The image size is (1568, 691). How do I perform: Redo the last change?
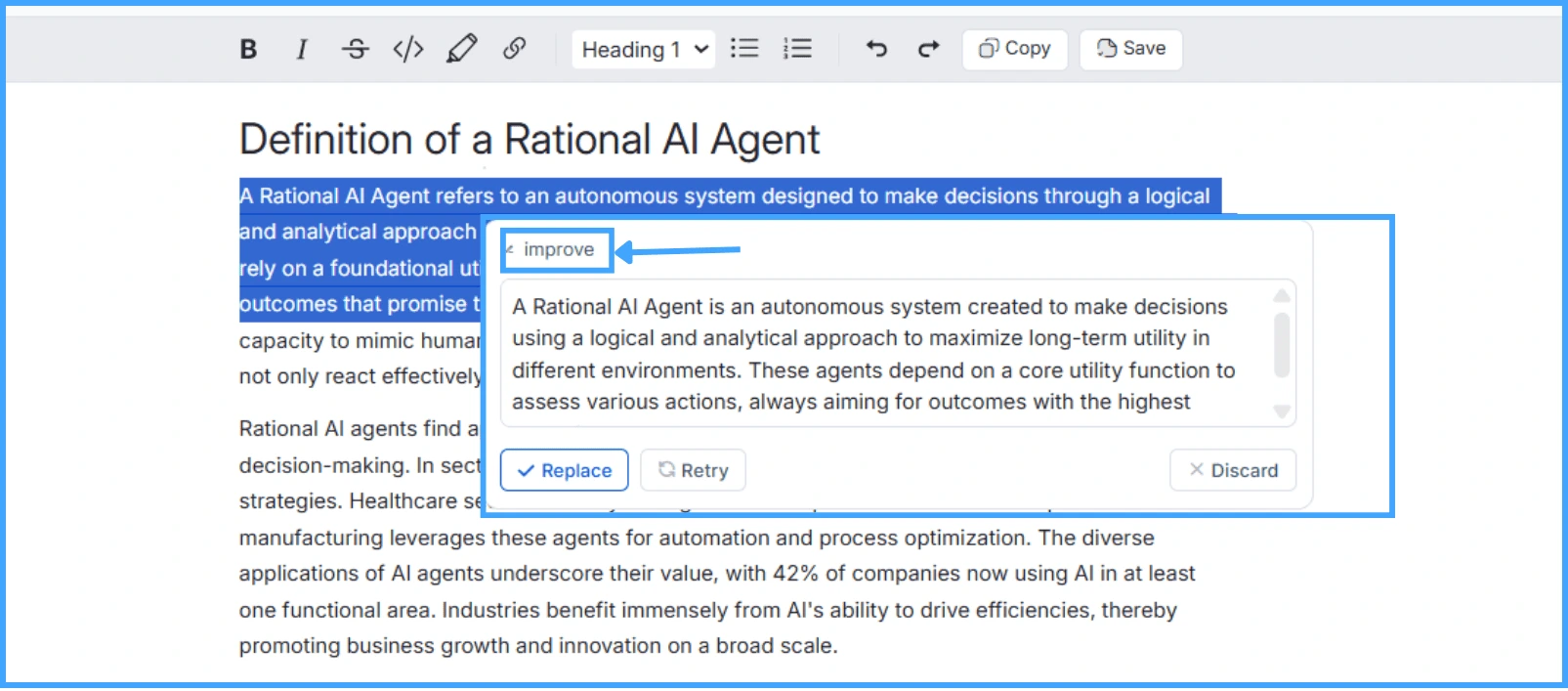pyautogui.click(x=928, y=49)
